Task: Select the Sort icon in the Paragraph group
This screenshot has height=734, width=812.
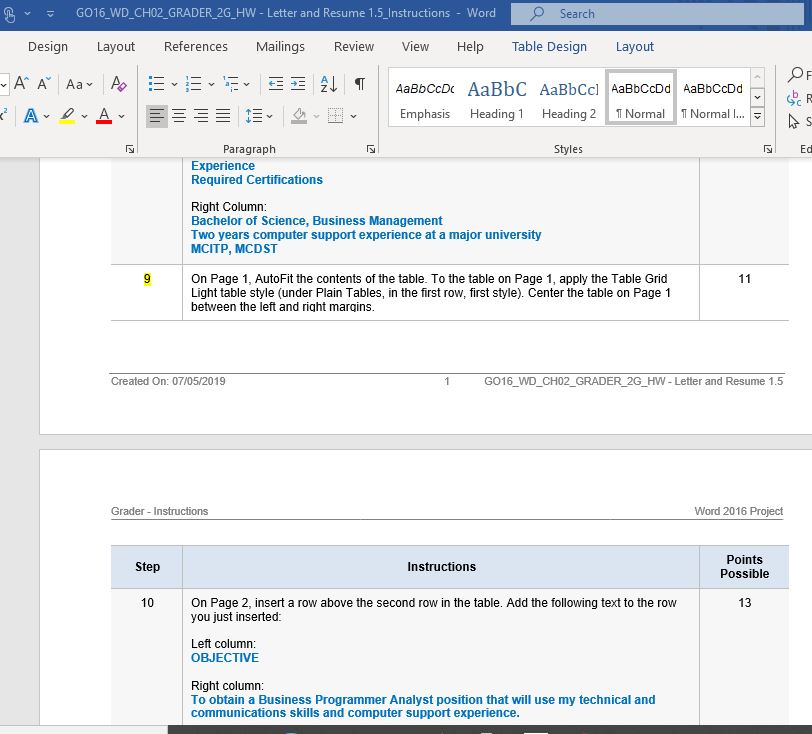Action: (328, 85)
